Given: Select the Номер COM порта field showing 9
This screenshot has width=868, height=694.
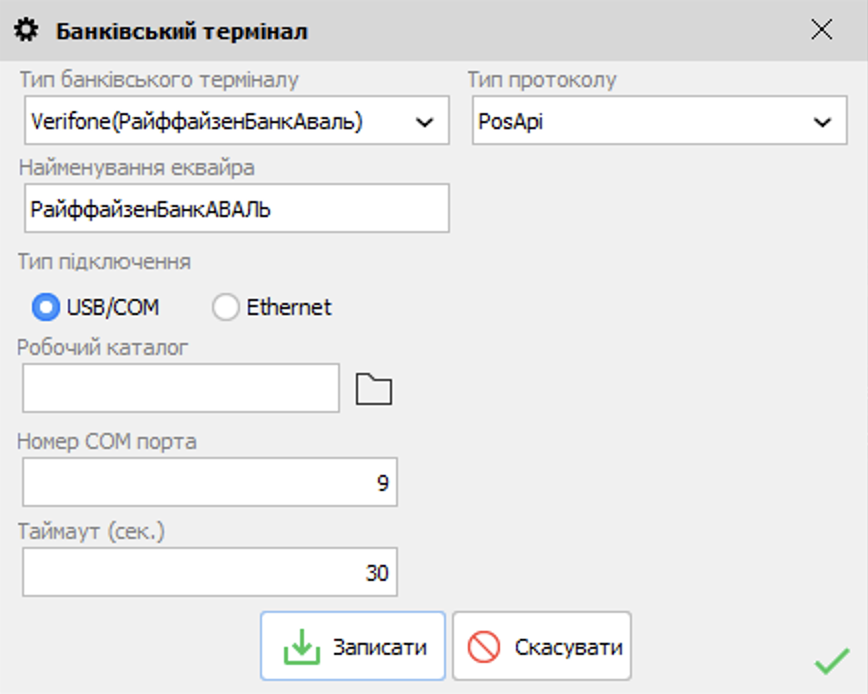Looking at the screenshot, I should click(x=208, y=484).
